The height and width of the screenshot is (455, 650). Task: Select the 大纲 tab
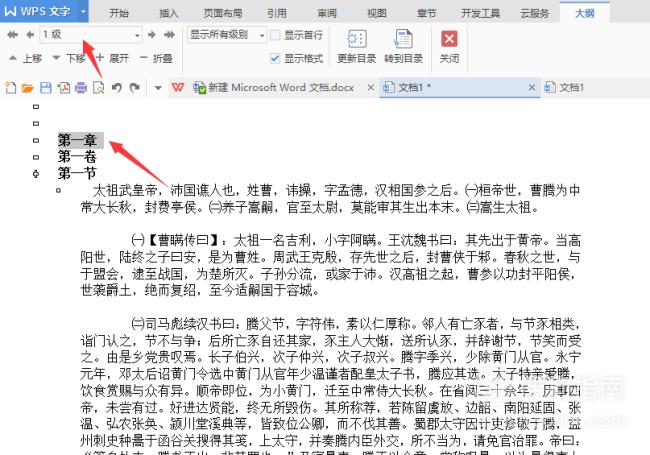point(585,13)
